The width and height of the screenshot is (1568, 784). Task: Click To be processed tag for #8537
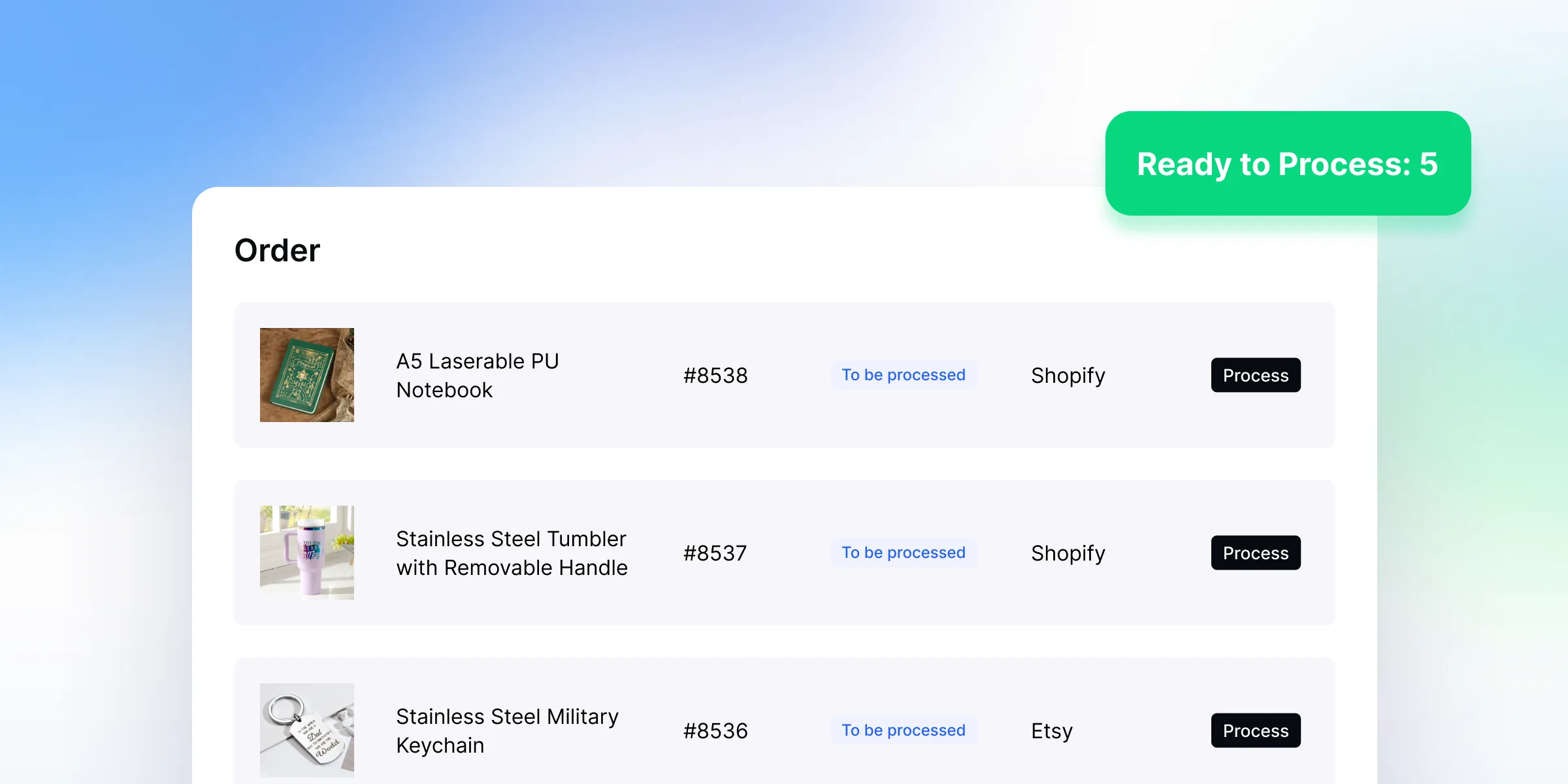[903, 553]
